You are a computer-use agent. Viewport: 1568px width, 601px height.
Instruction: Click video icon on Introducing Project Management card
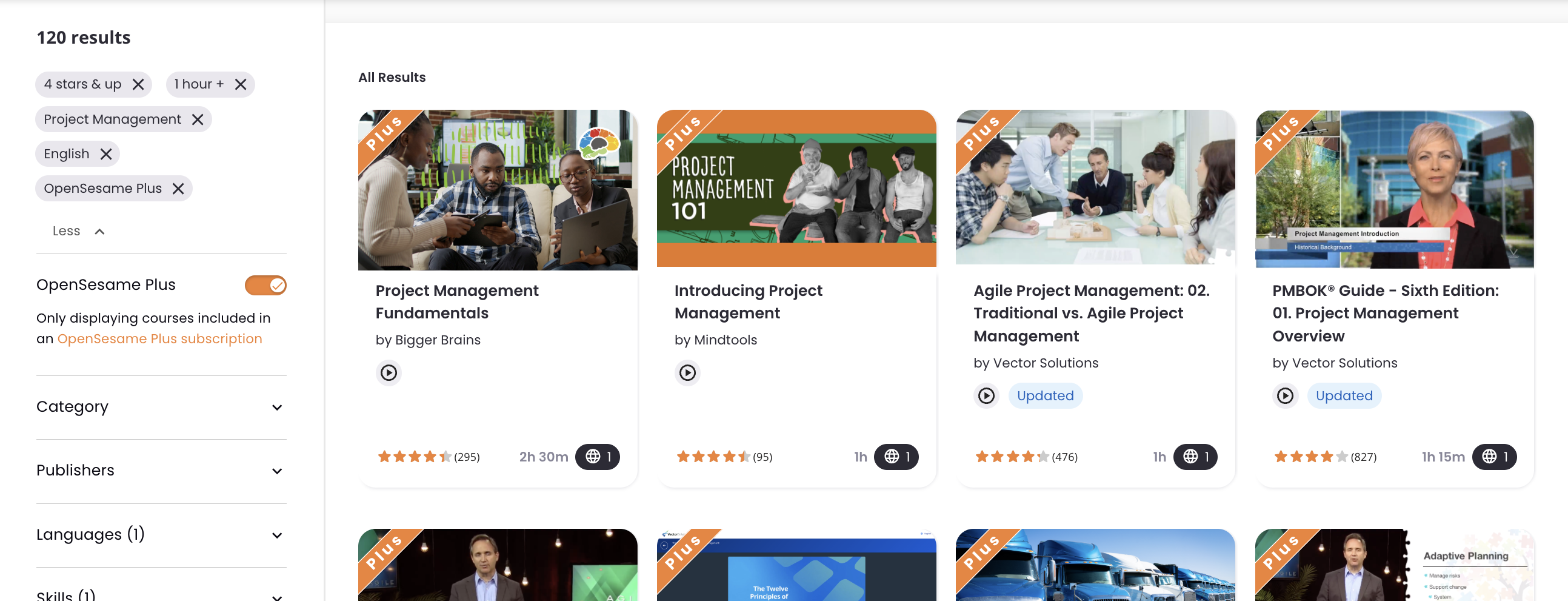[687, 372]
